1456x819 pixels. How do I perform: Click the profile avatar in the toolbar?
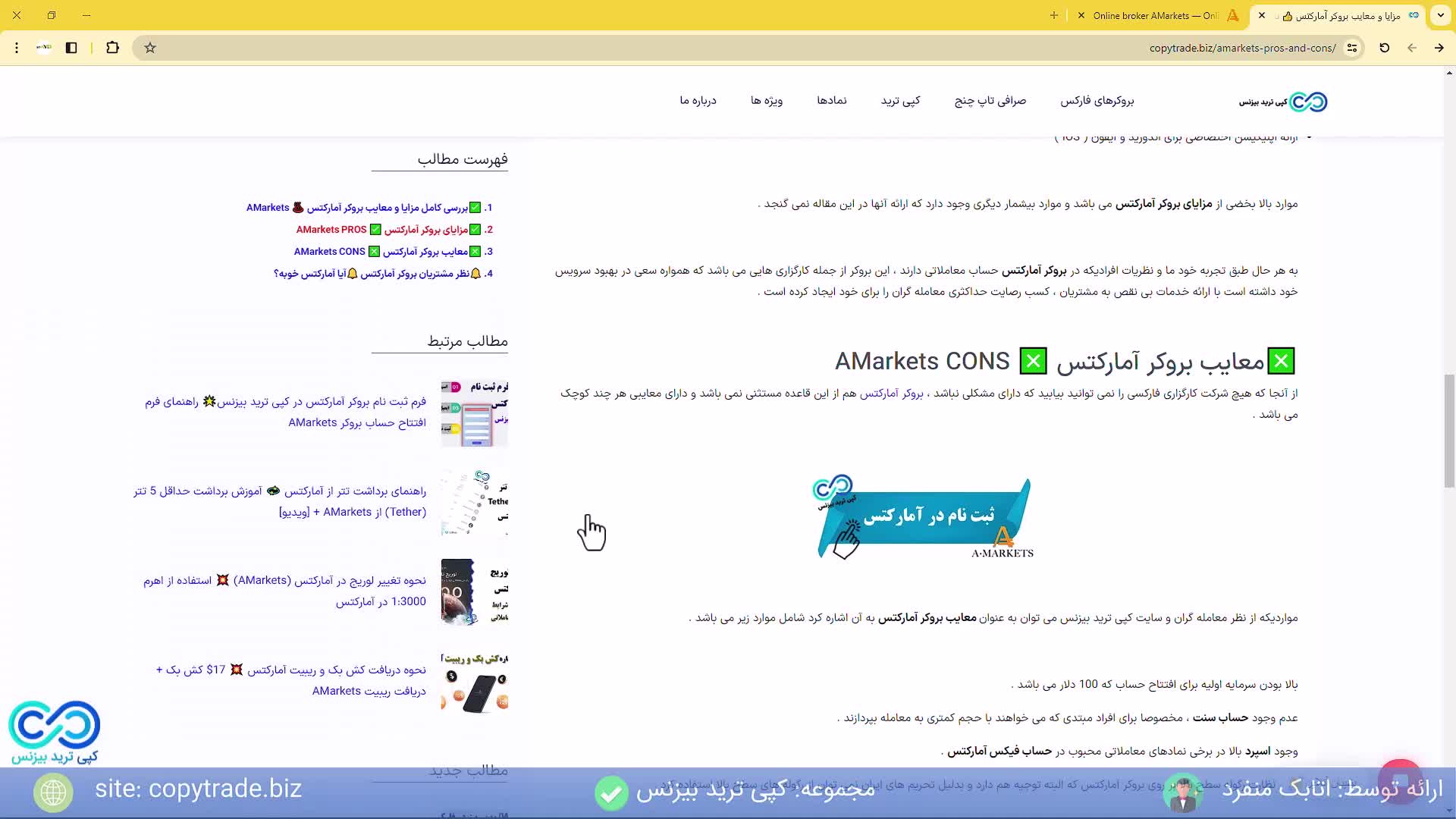pyautogui.click(x=44, y=48)
